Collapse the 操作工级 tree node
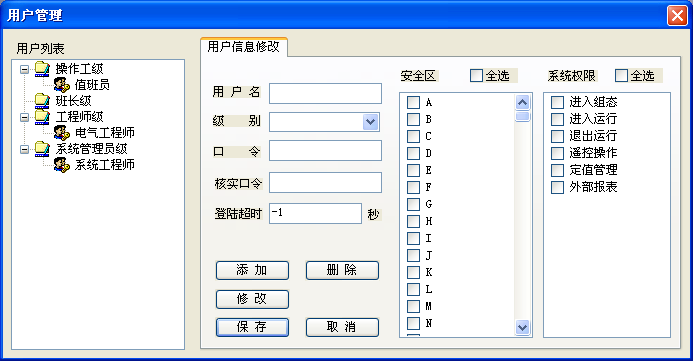Screen dimensions: 693x361 [25, 69]
